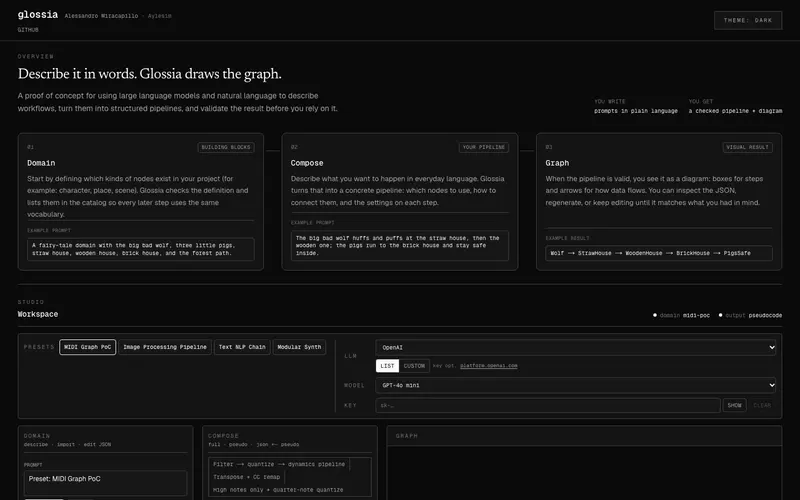The width and height of the screenshot is (800, 500).
Task: Select the full tab in Compose panel
Action: coord(214,444)
